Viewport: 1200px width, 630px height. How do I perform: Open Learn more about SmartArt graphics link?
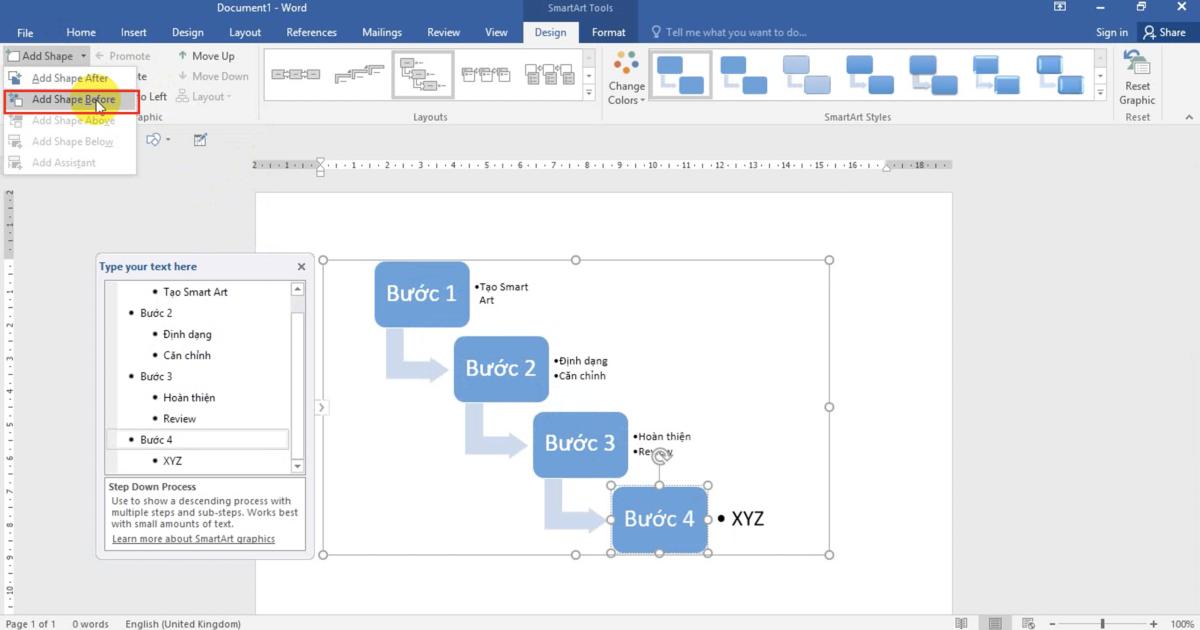[x=193, y=539]
